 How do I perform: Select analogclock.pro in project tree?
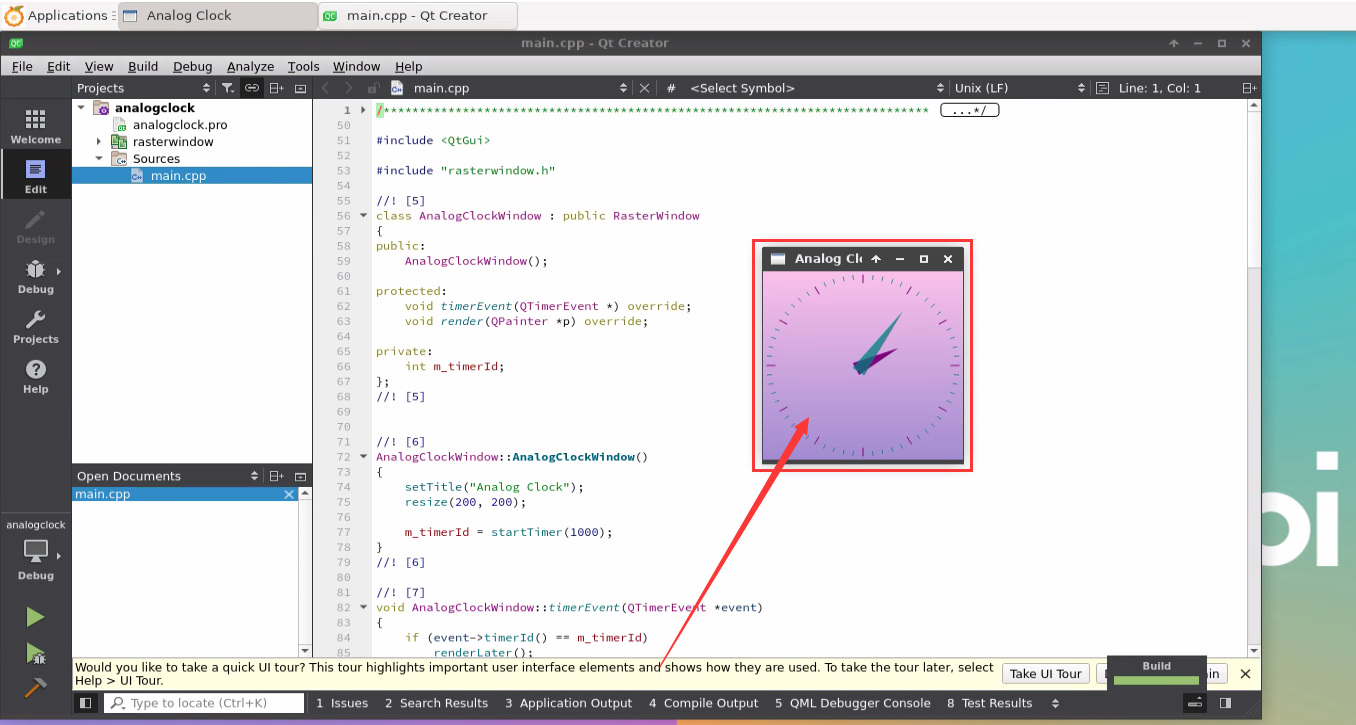point(180,125)
